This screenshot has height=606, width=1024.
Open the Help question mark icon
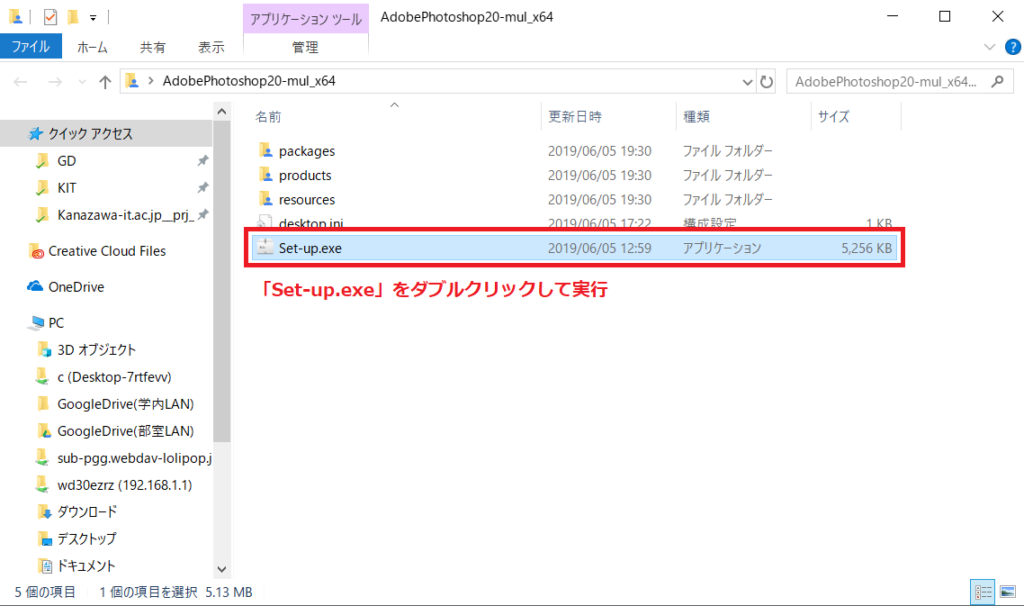(1010, 47)
